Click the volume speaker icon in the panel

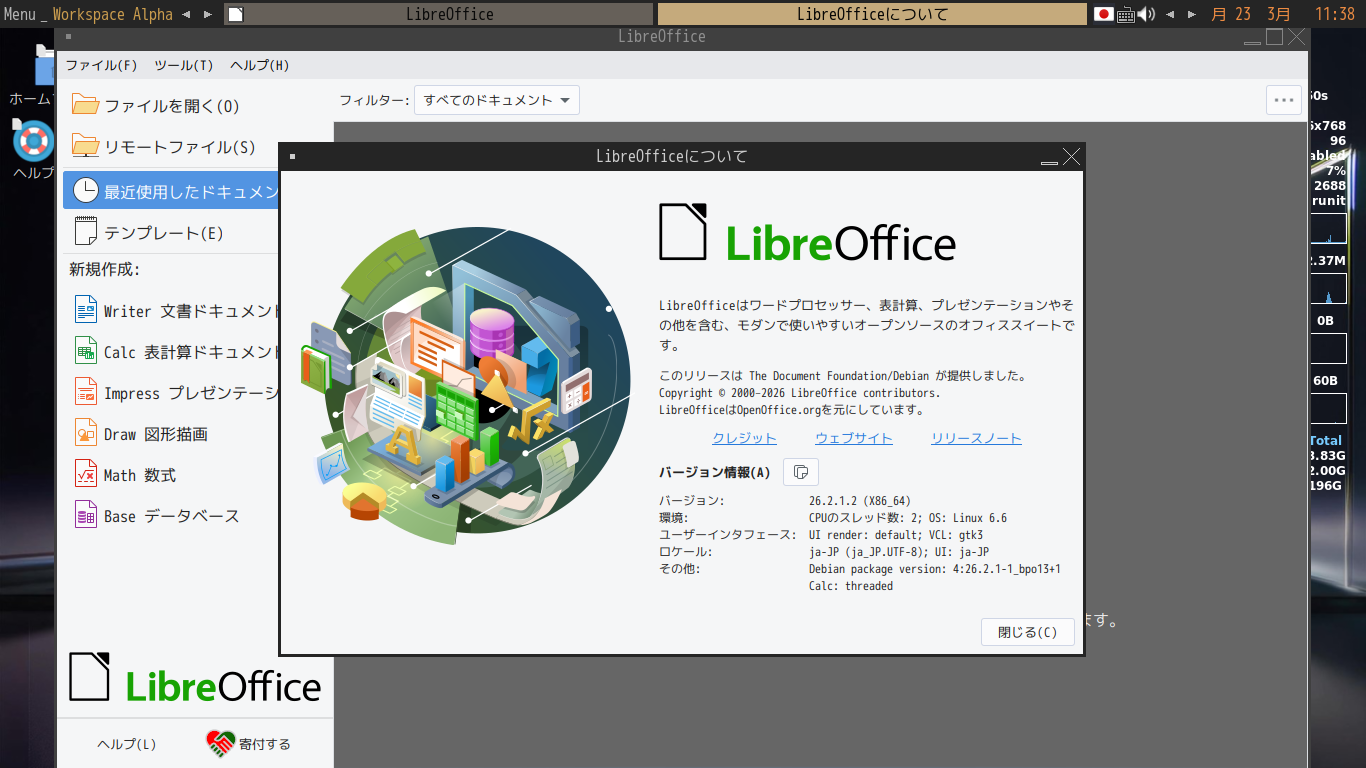click(x=1146, y=14)
